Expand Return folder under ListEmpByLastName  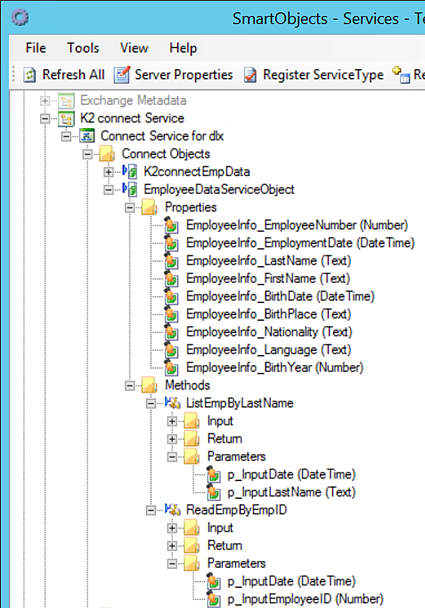click(x=172, y=439)
